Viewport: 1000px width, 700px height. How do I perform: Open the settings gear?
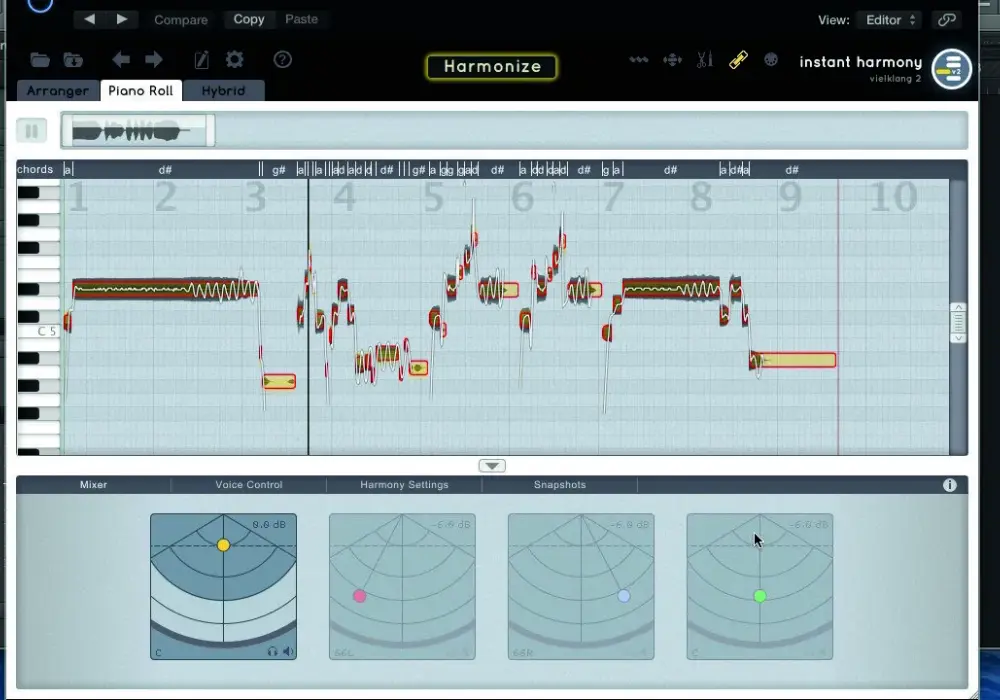pos(235,60)
